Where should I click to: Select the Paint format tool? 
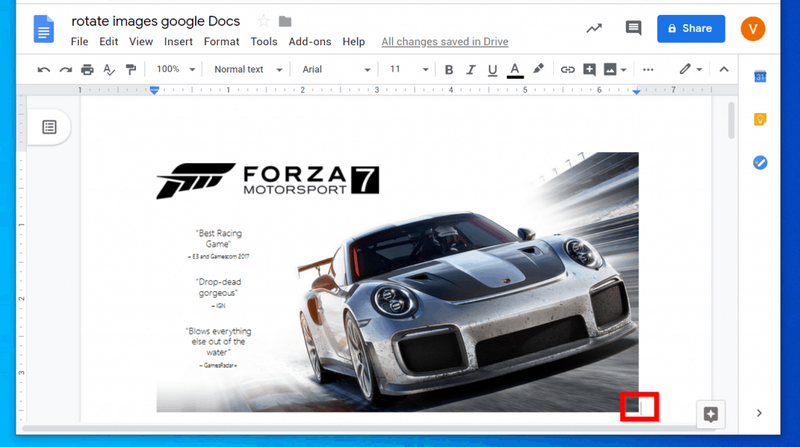131,69
